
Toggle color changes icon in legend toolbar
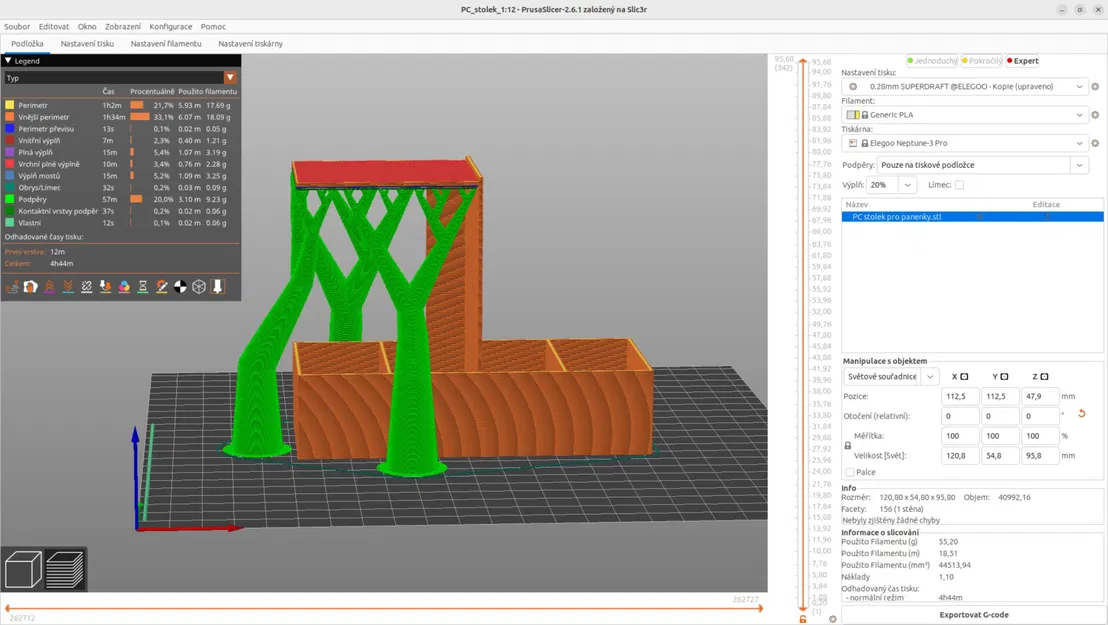tap(124, 287)
